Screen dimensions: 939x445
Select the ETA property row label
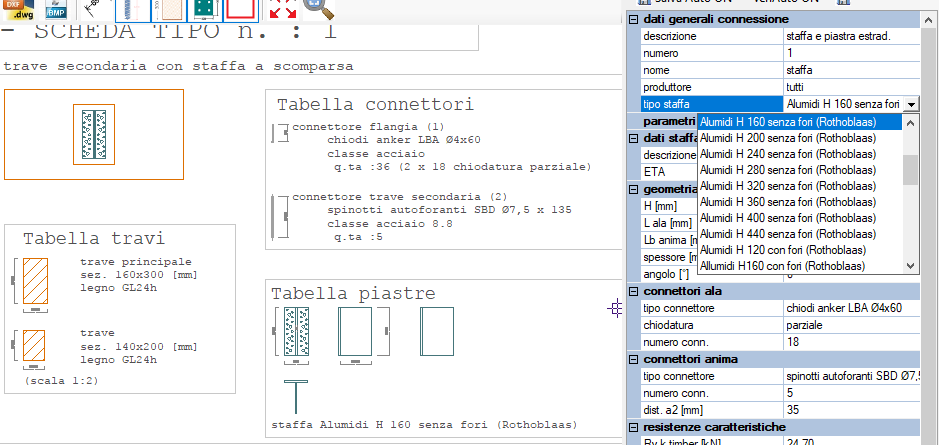(669, 172)
